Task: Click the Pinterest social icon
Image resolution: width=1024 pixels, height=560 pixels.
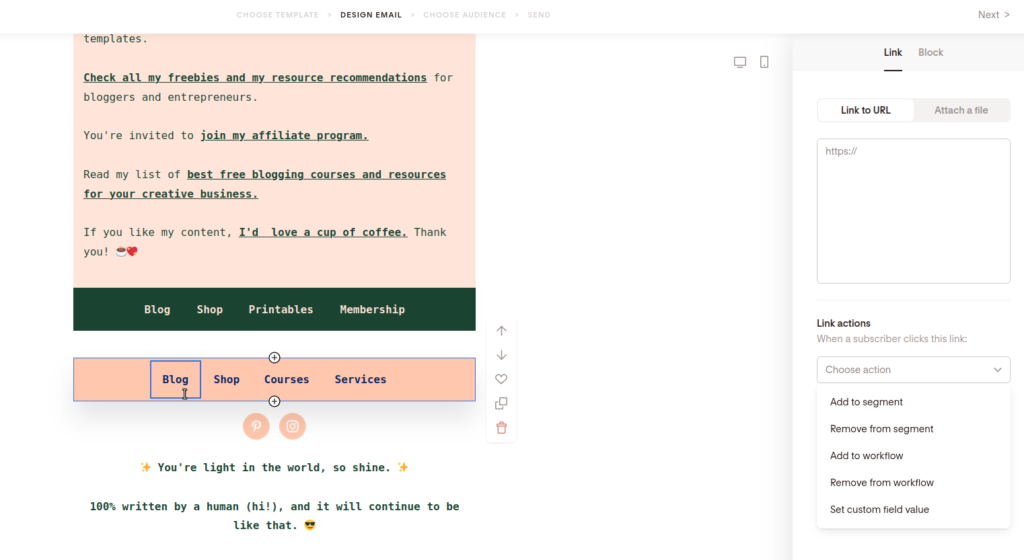Action: tap(256, 426)
